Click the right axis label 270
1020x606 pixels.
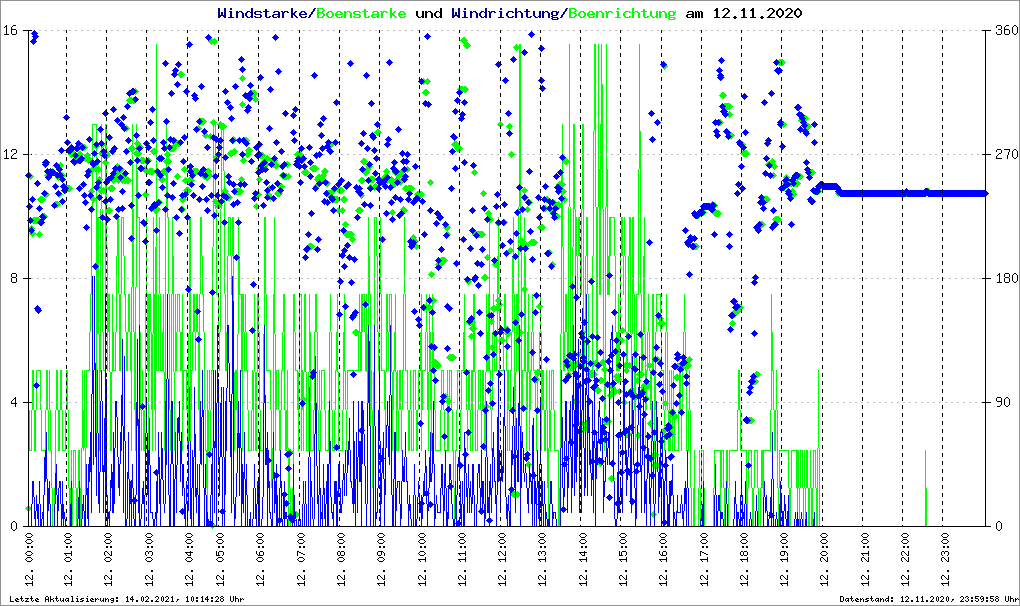point(1007,155)
